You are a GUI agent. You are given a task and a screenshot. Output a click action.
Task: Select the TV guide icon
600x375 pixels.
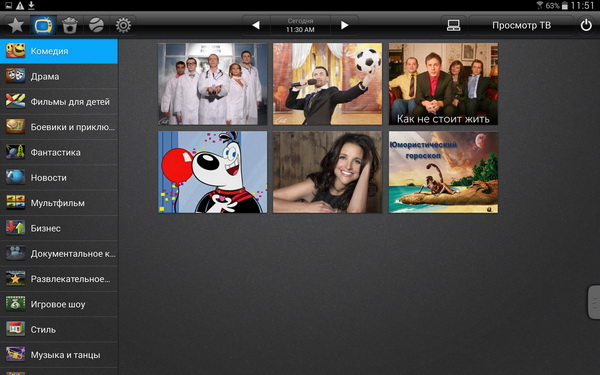coord(43,25)
